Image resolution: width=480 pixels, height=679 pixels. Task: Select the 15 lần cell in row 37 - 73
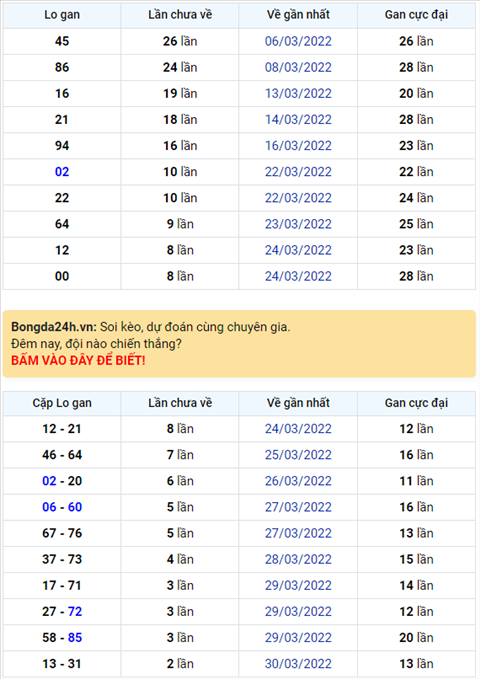[x=416, y=559]
